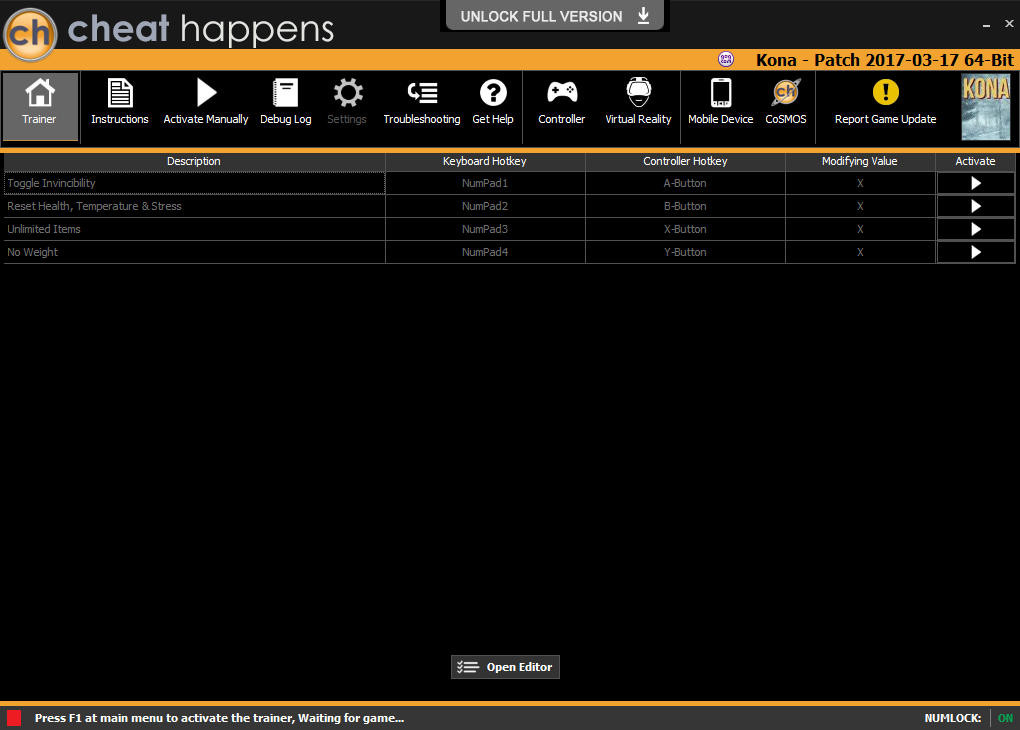Click the Y-Button controller hotkey cell
1020x730 pixels.
tap(685, 252)
